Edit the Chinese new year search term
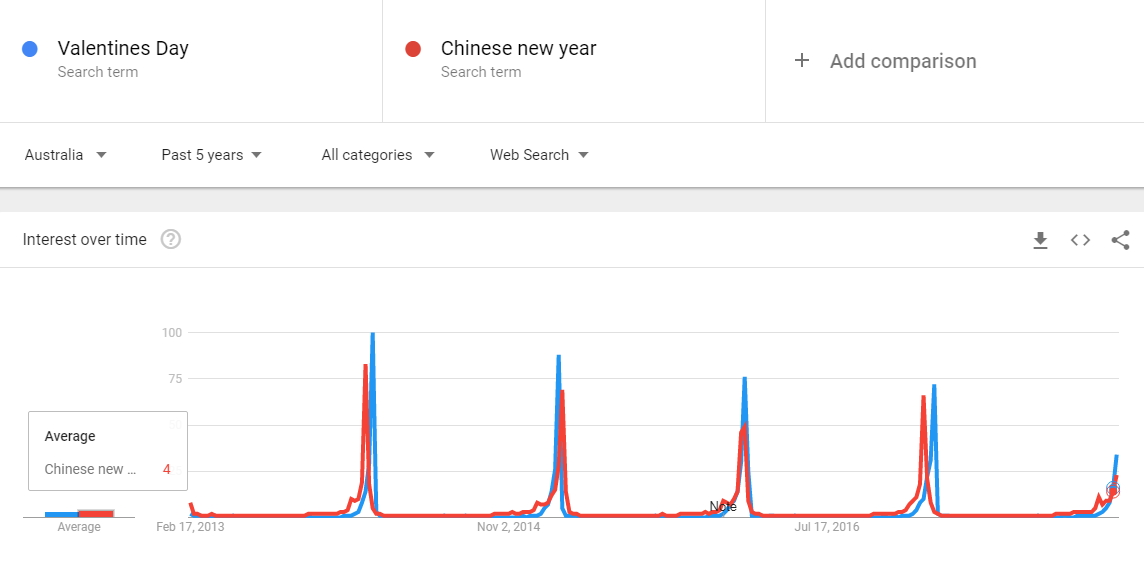This screenshot has height=580, width=1144. (x=519, y=48)
